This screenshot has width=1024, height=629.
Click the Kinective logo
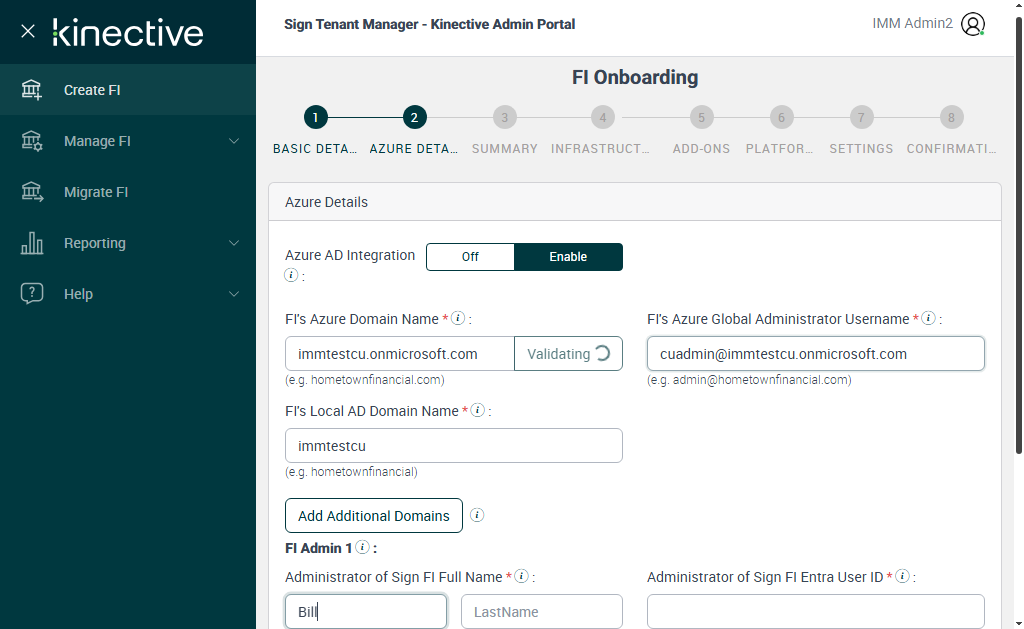click(x=128, y=33)
